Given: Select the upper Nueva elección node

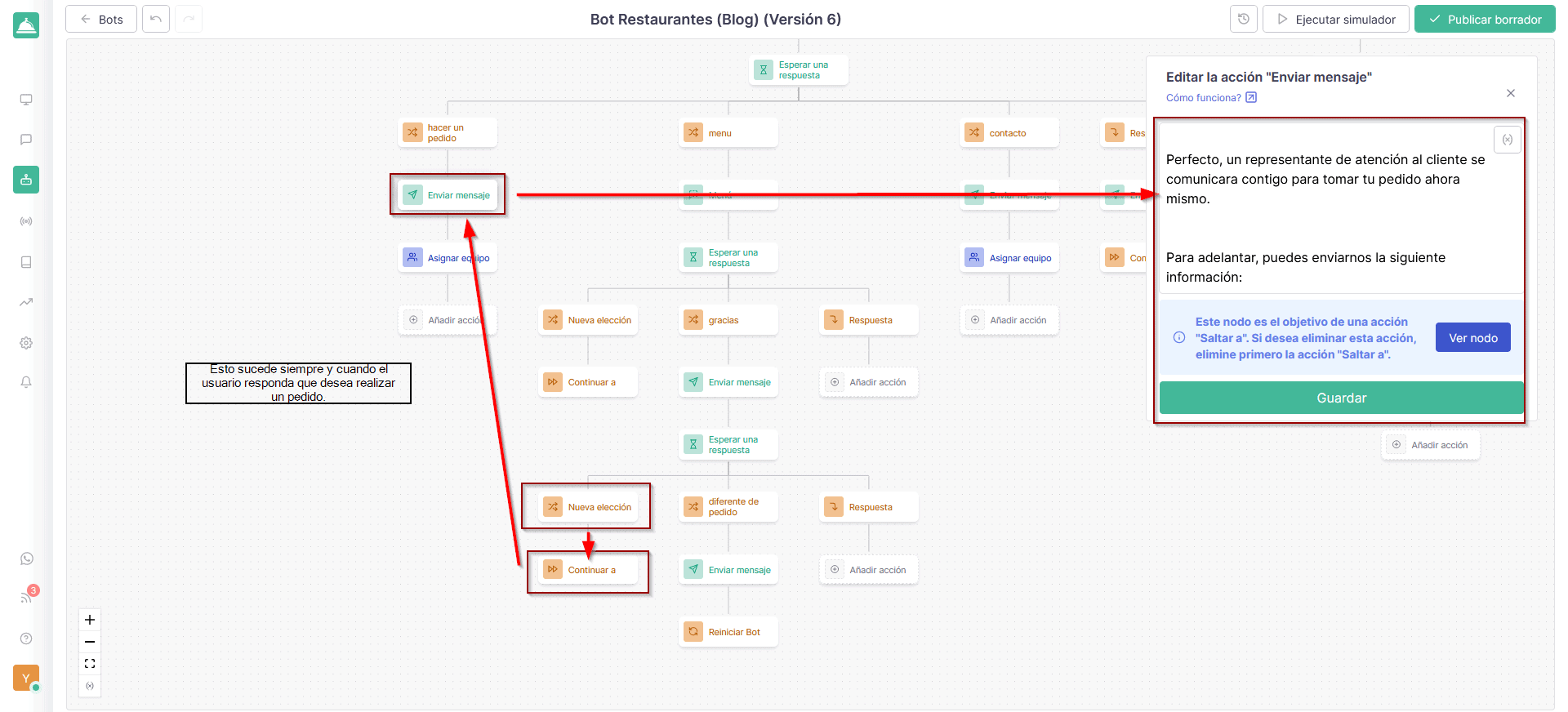Looking at the screenshot, I should coord(588,320).
